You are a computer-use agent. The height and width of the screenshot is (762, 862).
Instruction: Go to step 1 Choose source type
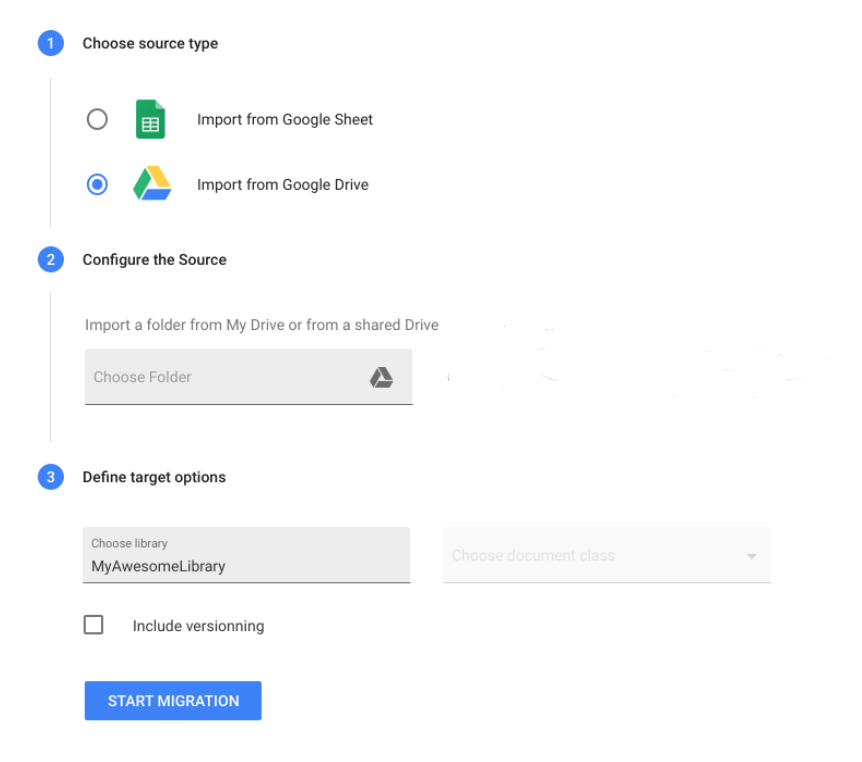51,43
